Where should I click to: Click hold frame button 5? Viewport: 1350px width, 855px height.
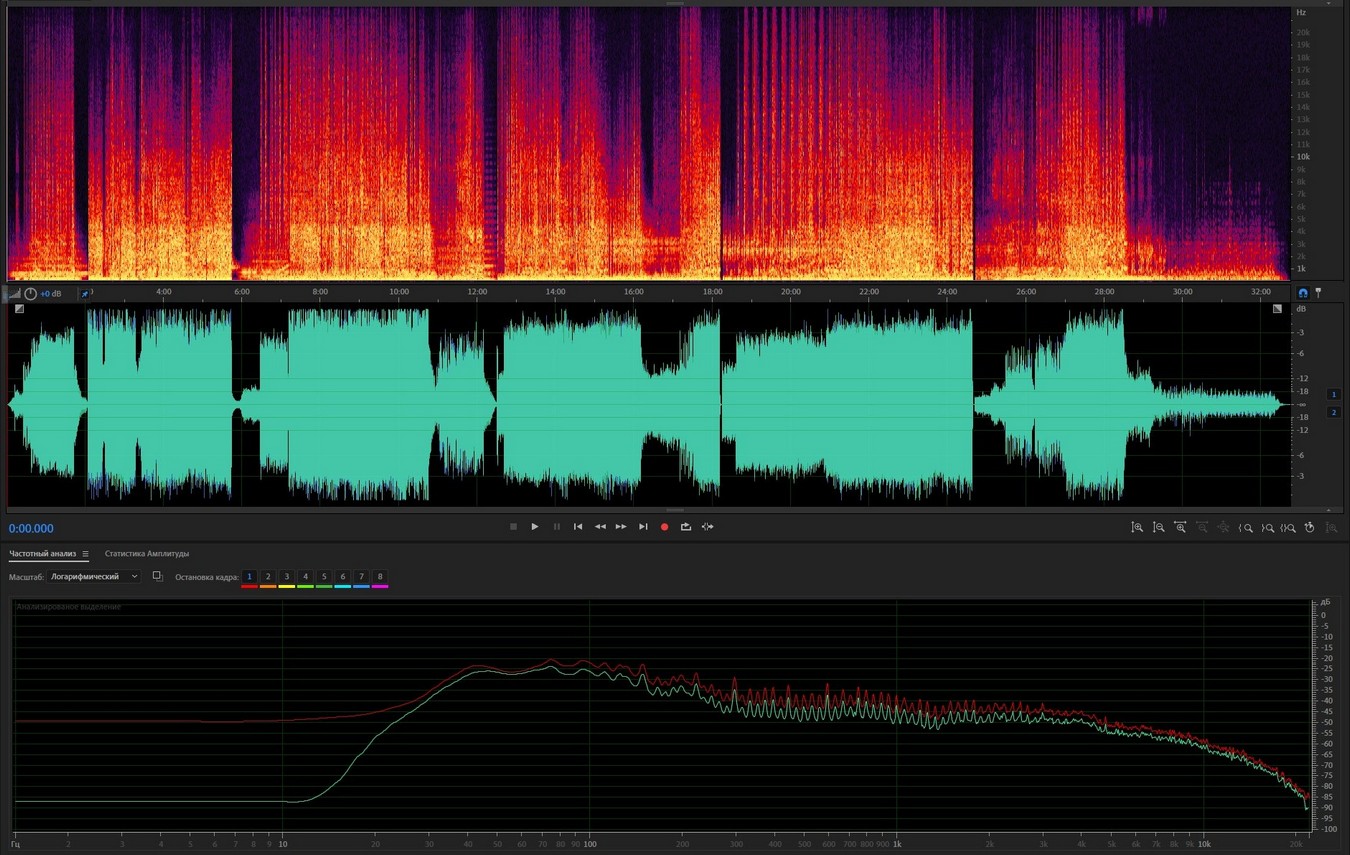coord(324,577)
